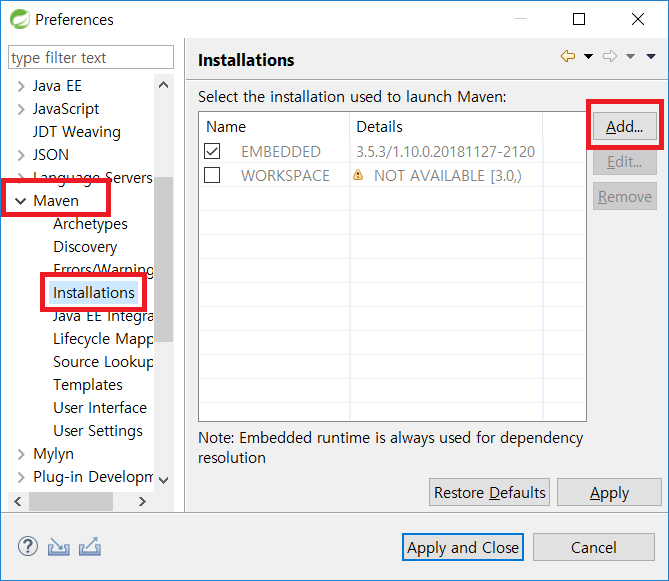
Task: Click the back navigation arrow icon
Action: 568,56
